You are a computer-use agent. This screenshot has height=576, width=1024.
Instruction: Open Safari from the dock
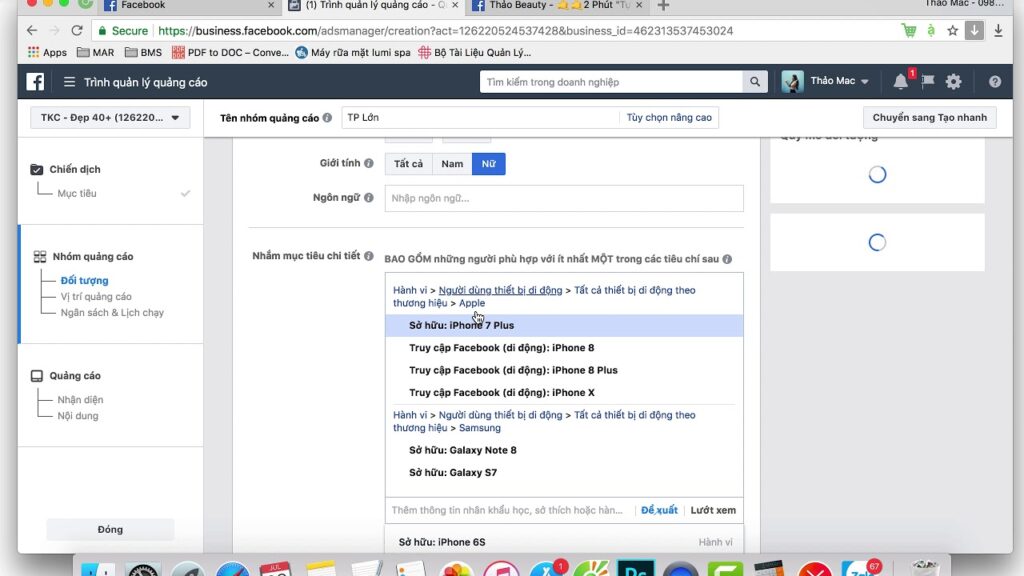click(232, 569)
